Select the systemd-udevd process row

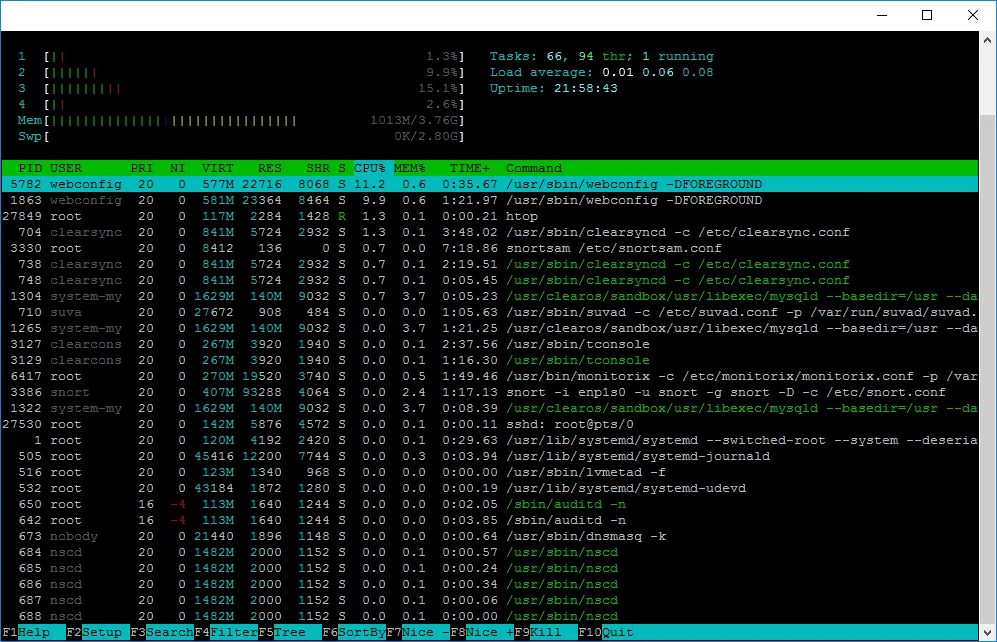coord(490,488)
